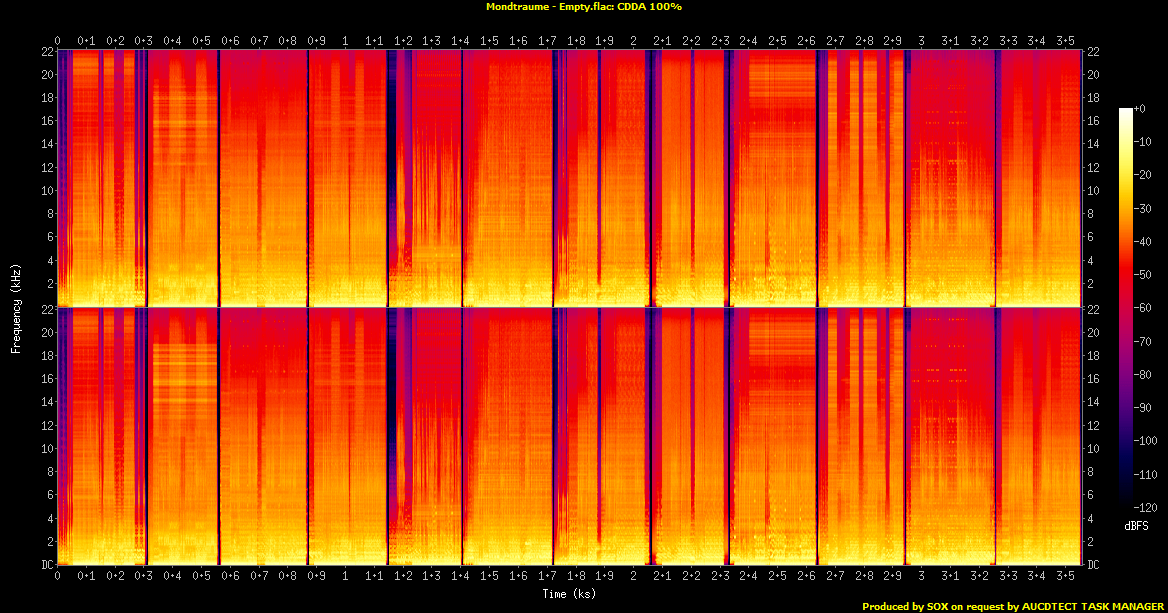Click the 2.4 tick on the top time axis
1168x613 pixels.
click(748, 41)
